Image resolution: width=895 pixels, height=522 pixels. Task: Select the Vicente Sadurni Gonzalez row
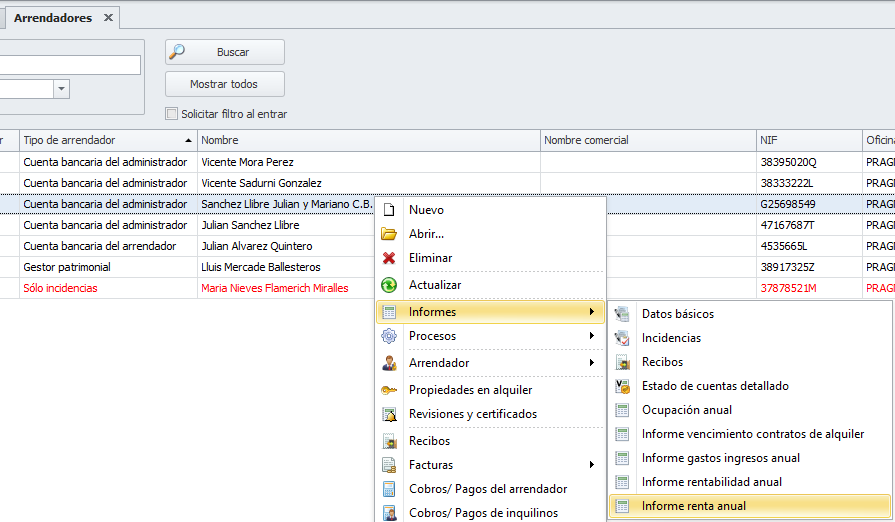[448, 183]
